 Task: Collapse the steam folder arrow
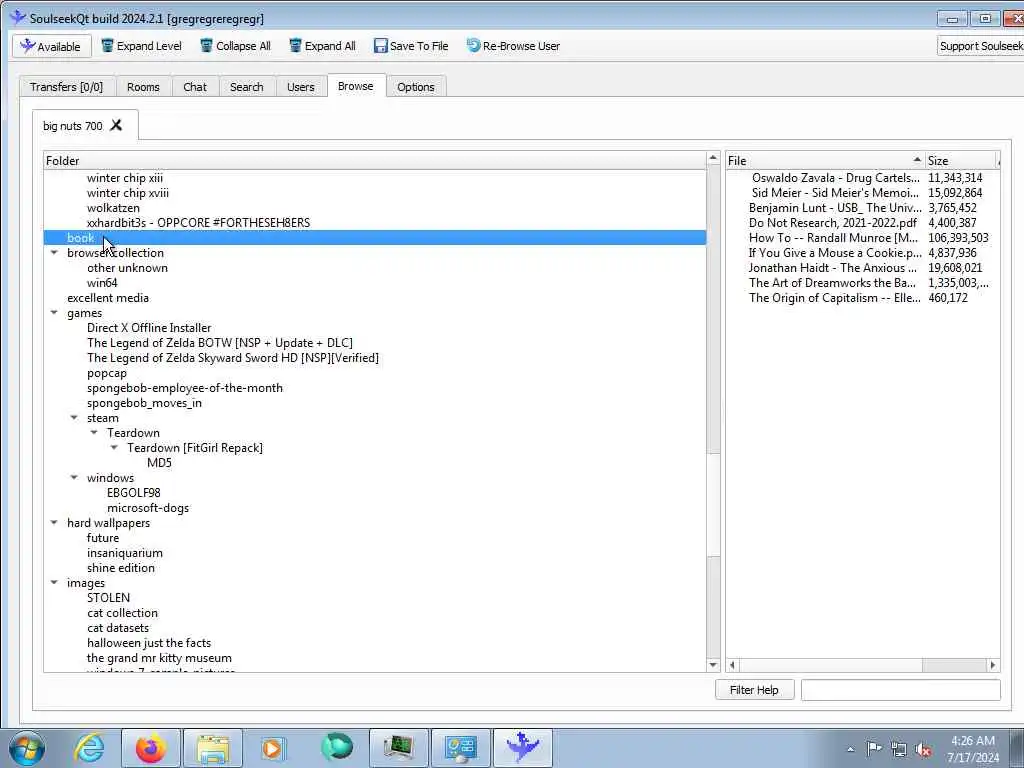click(74, 418)
